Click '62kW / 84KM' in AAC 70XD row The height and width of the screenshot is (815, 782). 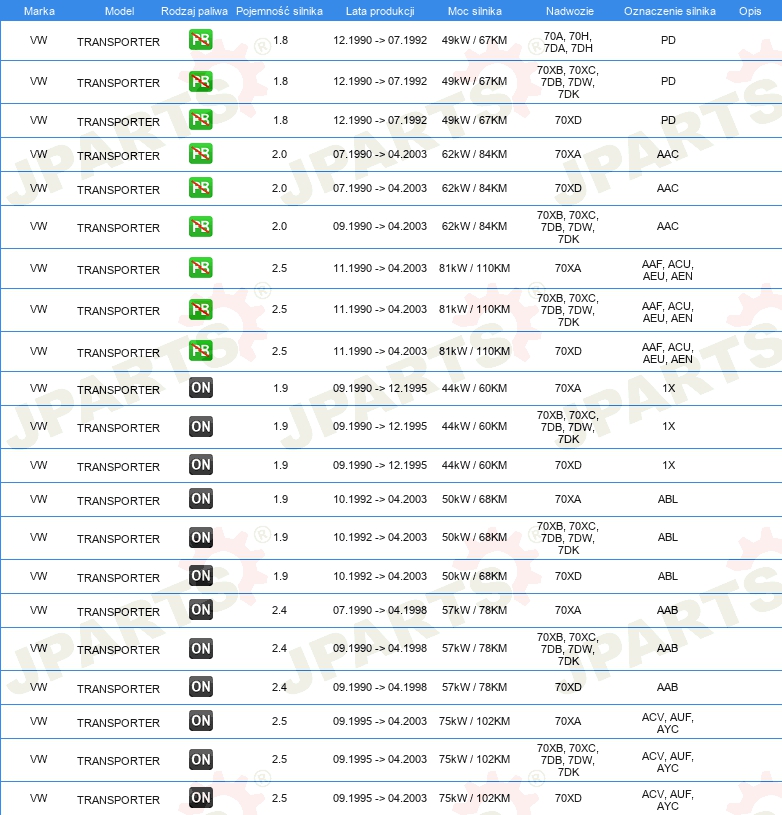coord(474,188)
